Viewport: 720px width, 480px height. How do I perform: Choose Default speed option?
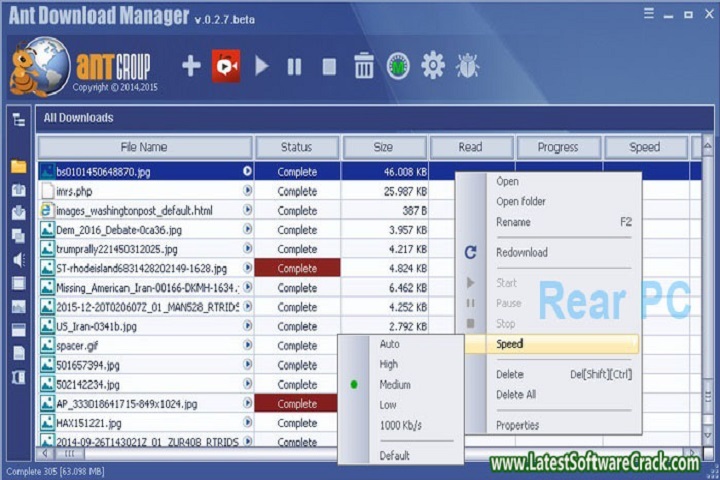click(394, 456)
